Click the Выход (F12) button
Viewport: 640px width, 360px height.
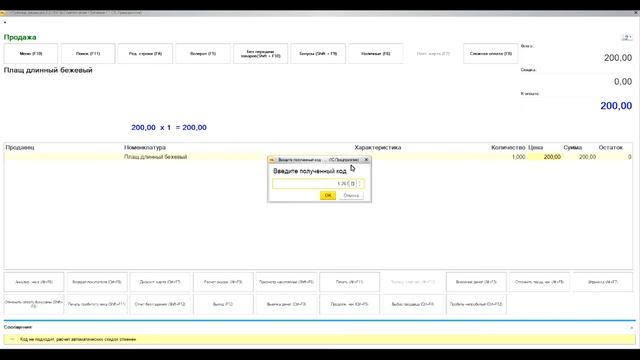pos(223,304)
